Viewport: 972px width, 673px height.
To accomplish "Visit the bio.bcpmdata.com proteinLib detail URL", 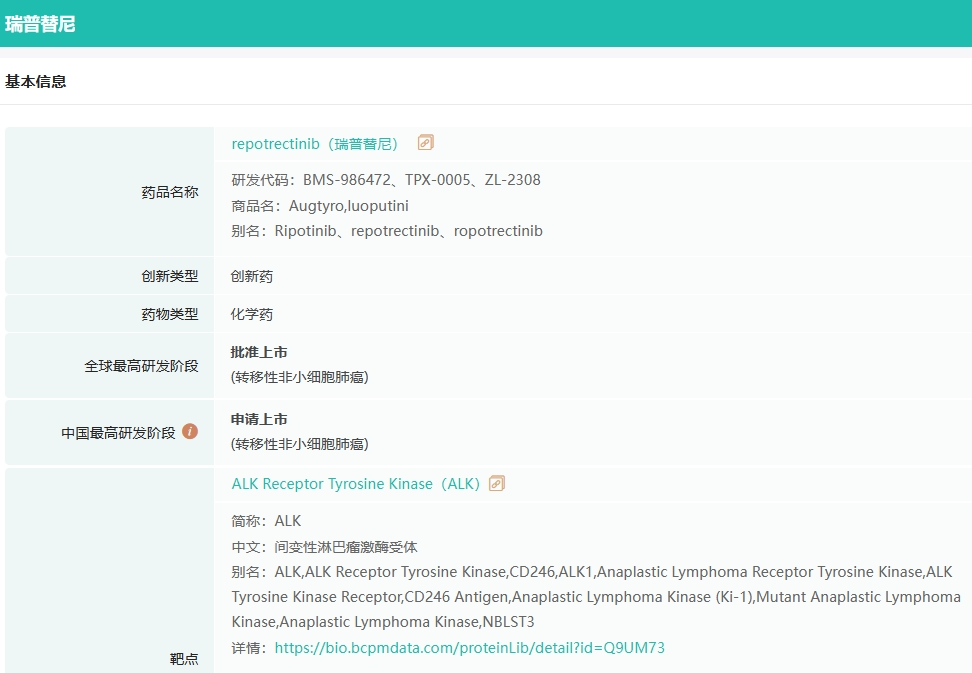I will click(x=469, y=648).
